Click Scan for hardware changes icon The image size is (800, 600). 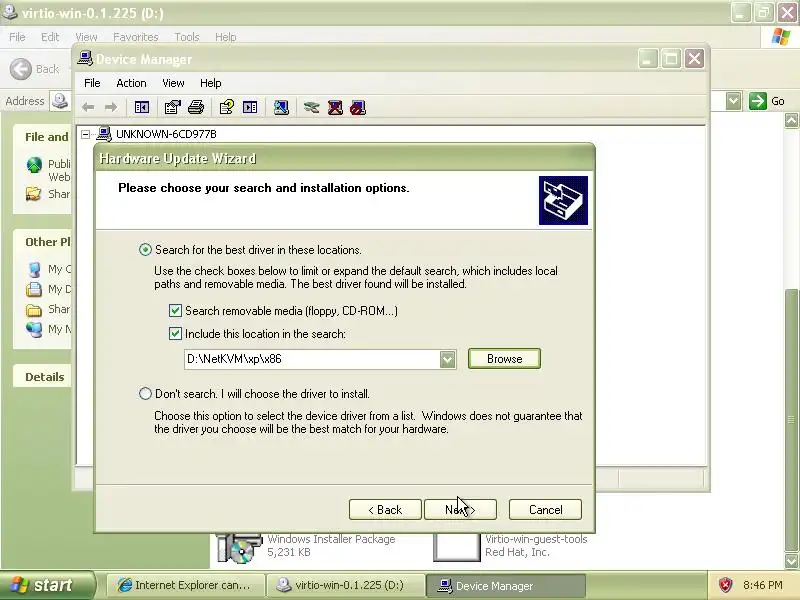(x=281, y=107)
